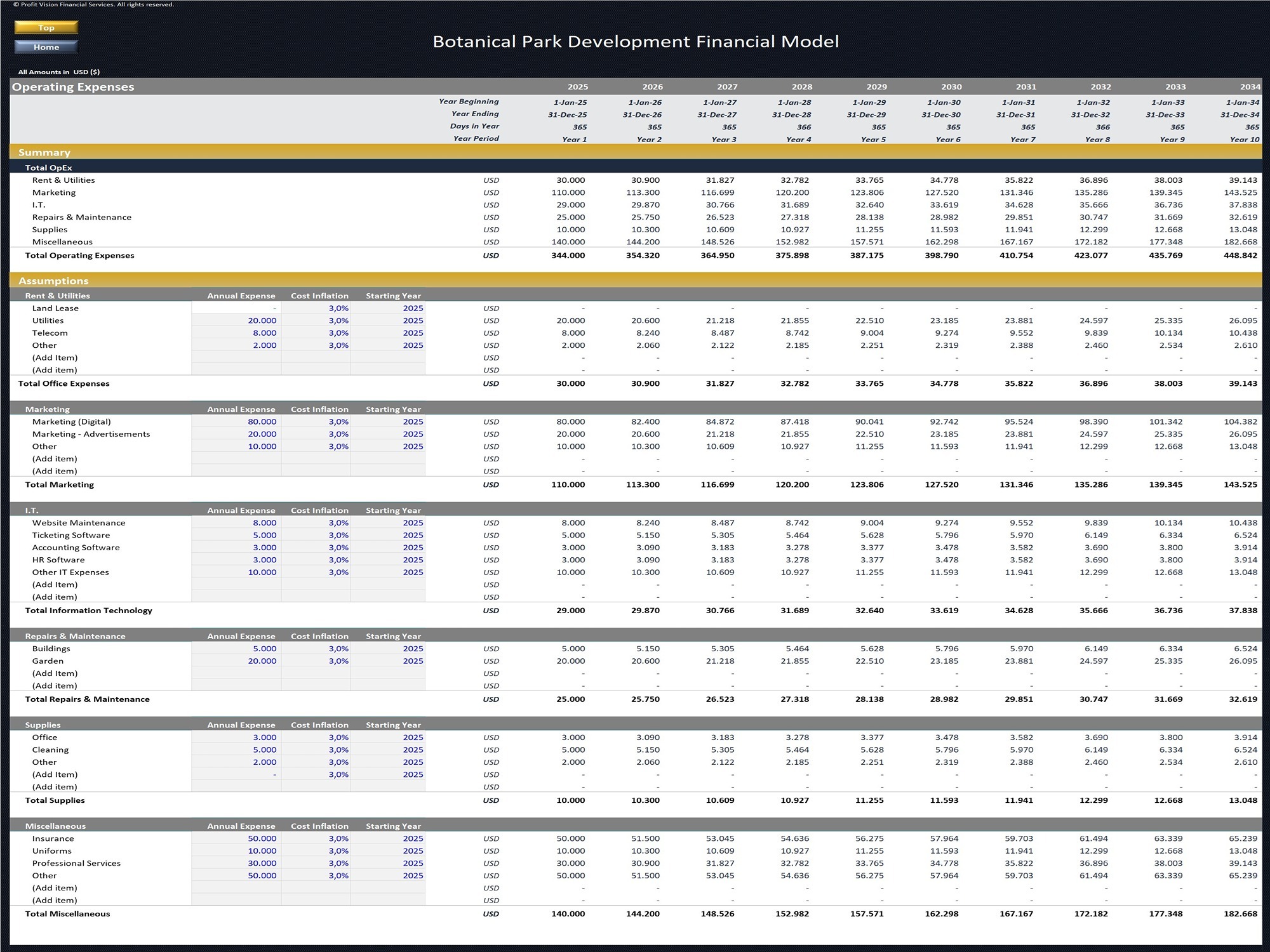Click HR Software cost inflation 3,0%
1270x952 pixels.
tap(316, 560)
